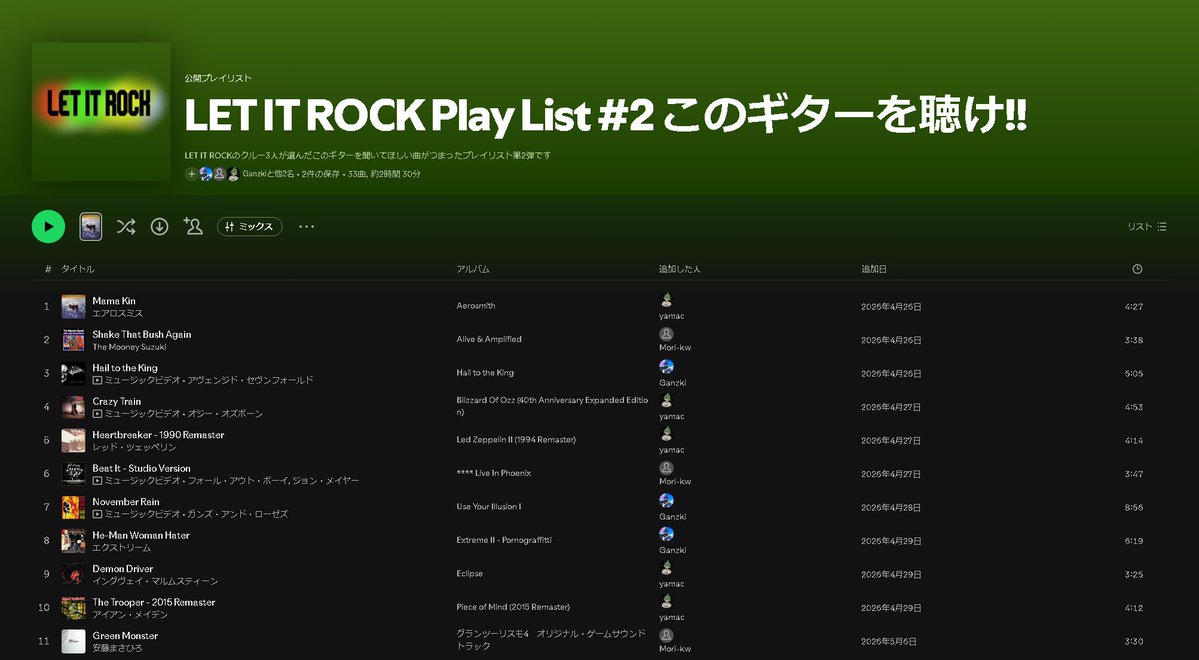Open Mori-kw avatar on Green Monster row

pyautogui.click(x=666, y=636)
